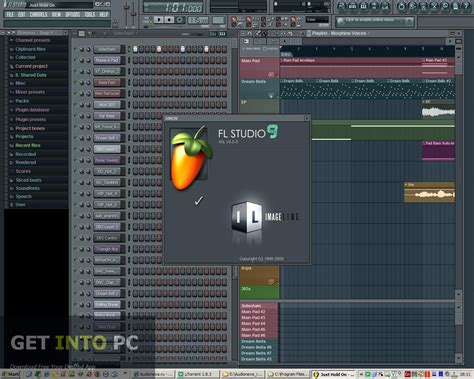Viewport: 474px width, 379px height.
Task: Toggle the first step of the Sidechain row
Action: click(135, 49)
